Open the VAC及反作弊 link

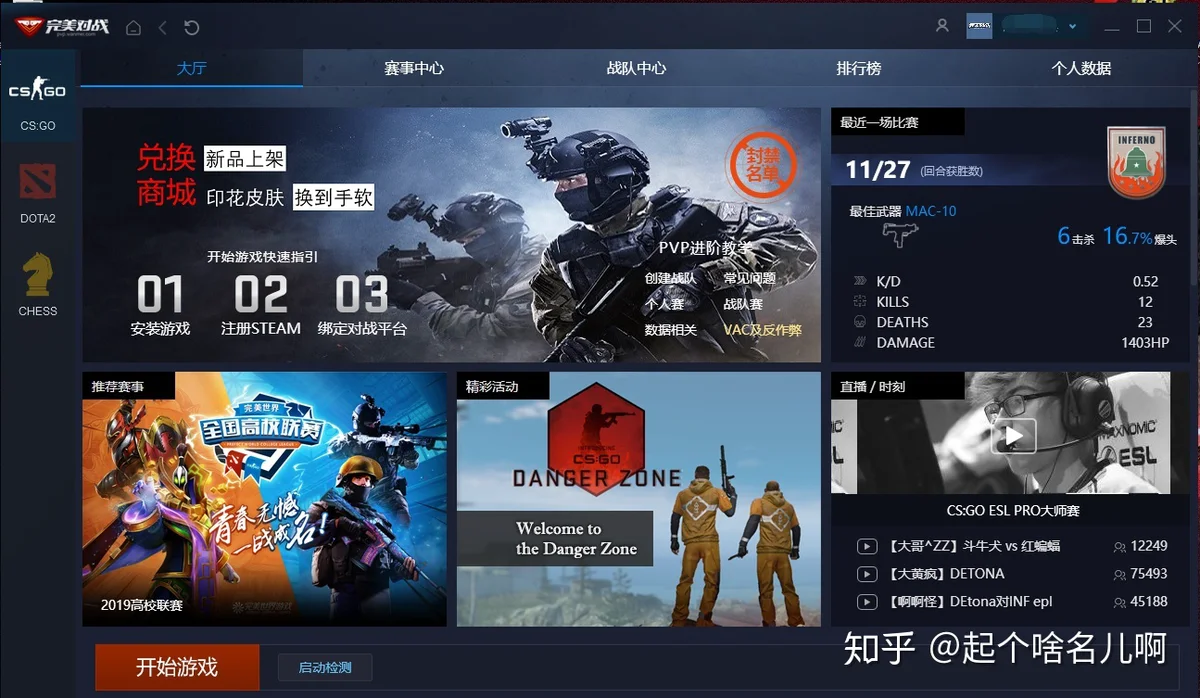click(x=762, y=330)
